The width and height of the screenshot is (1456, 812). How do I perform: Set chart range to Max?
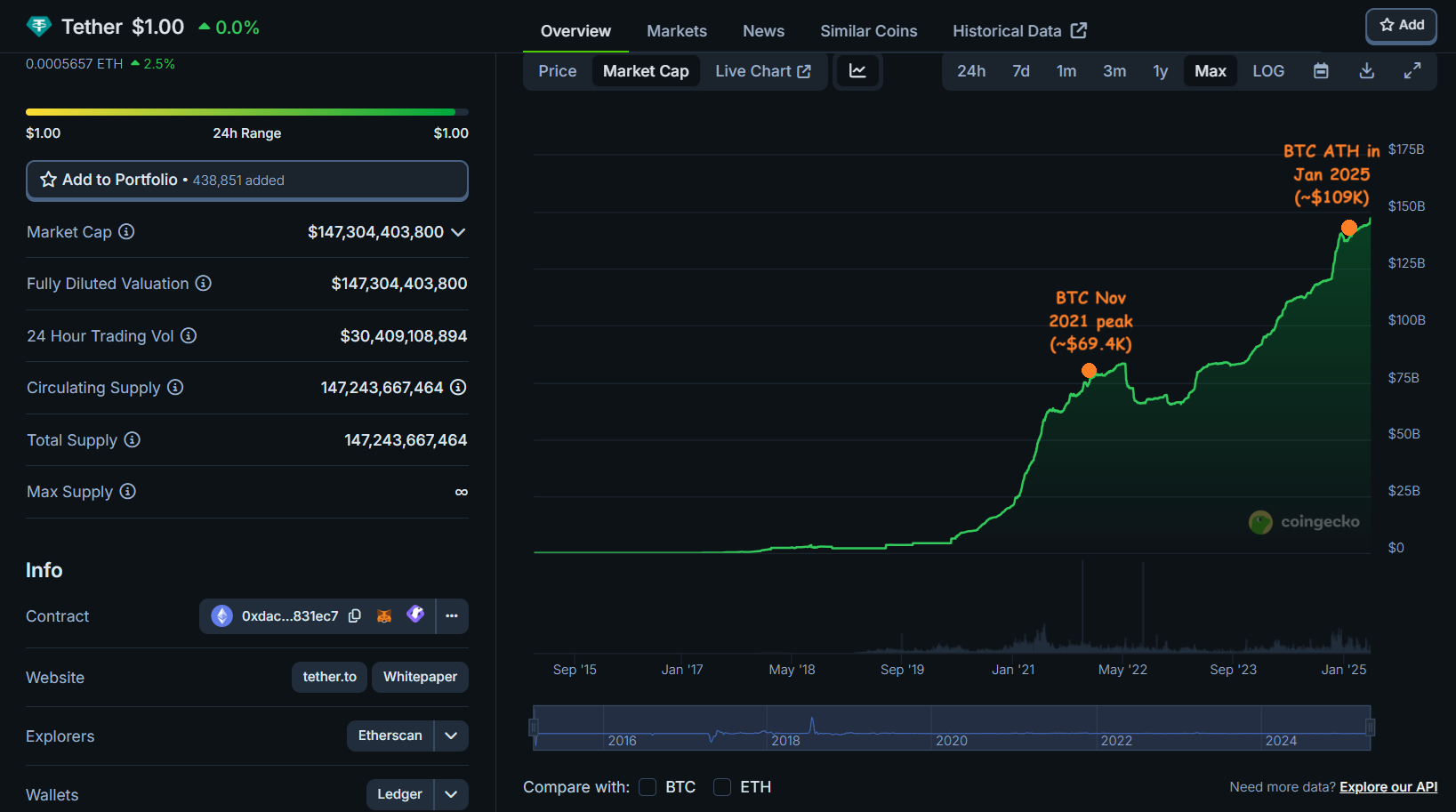1211,71
